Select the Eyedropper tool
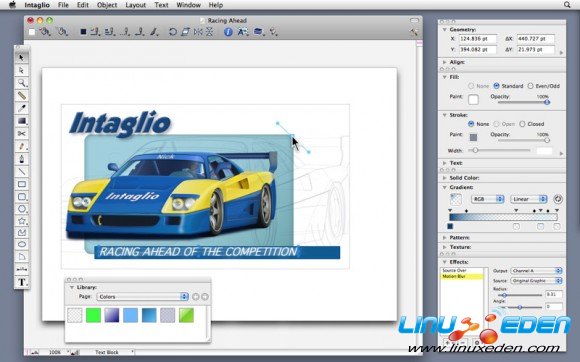The width and height of the screenshot is (580, 362). click(x=22, y=108)
